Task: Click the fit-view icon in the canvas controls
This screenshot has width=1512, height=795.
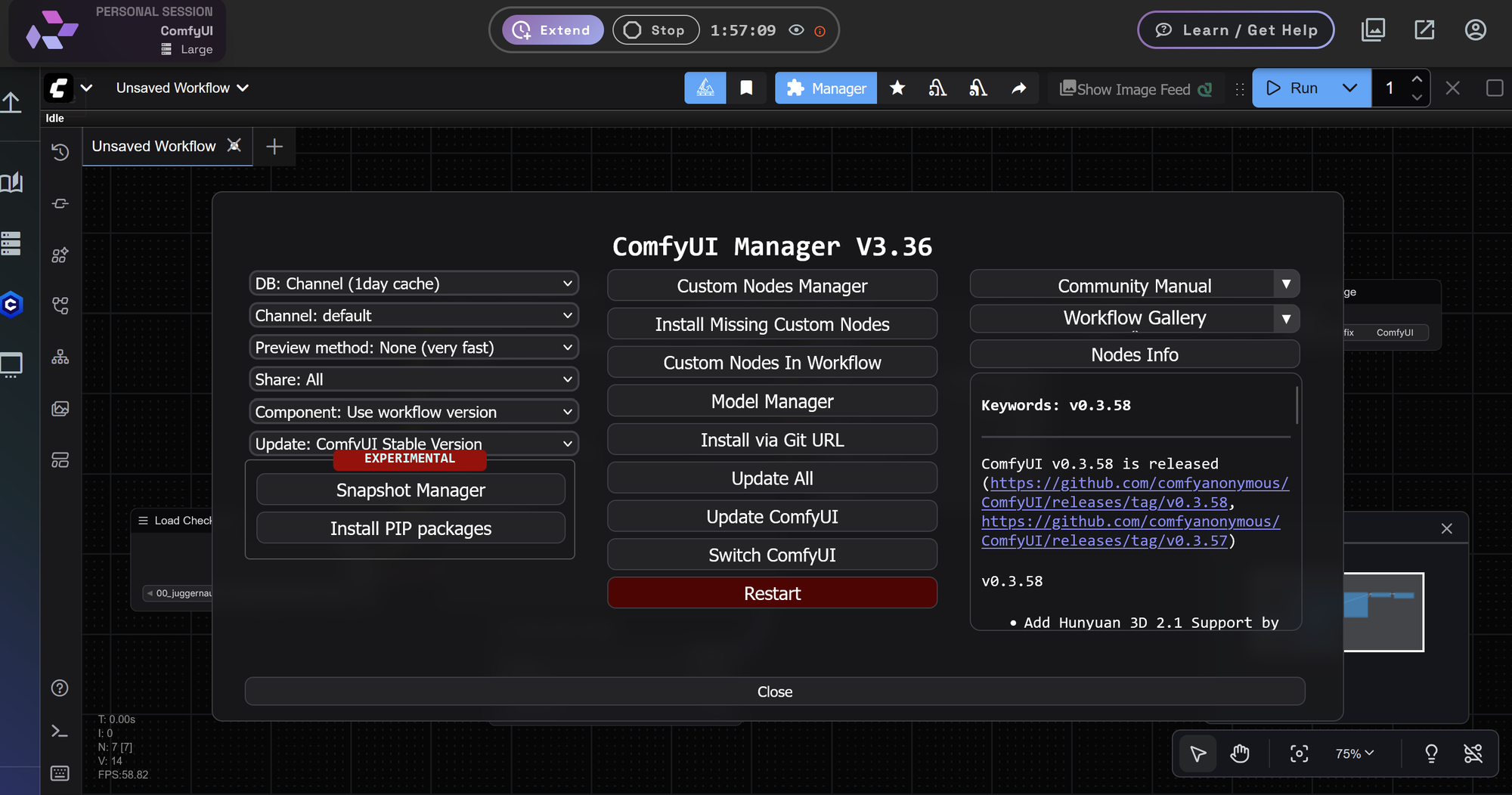Action: click(x=1298, y=753)
